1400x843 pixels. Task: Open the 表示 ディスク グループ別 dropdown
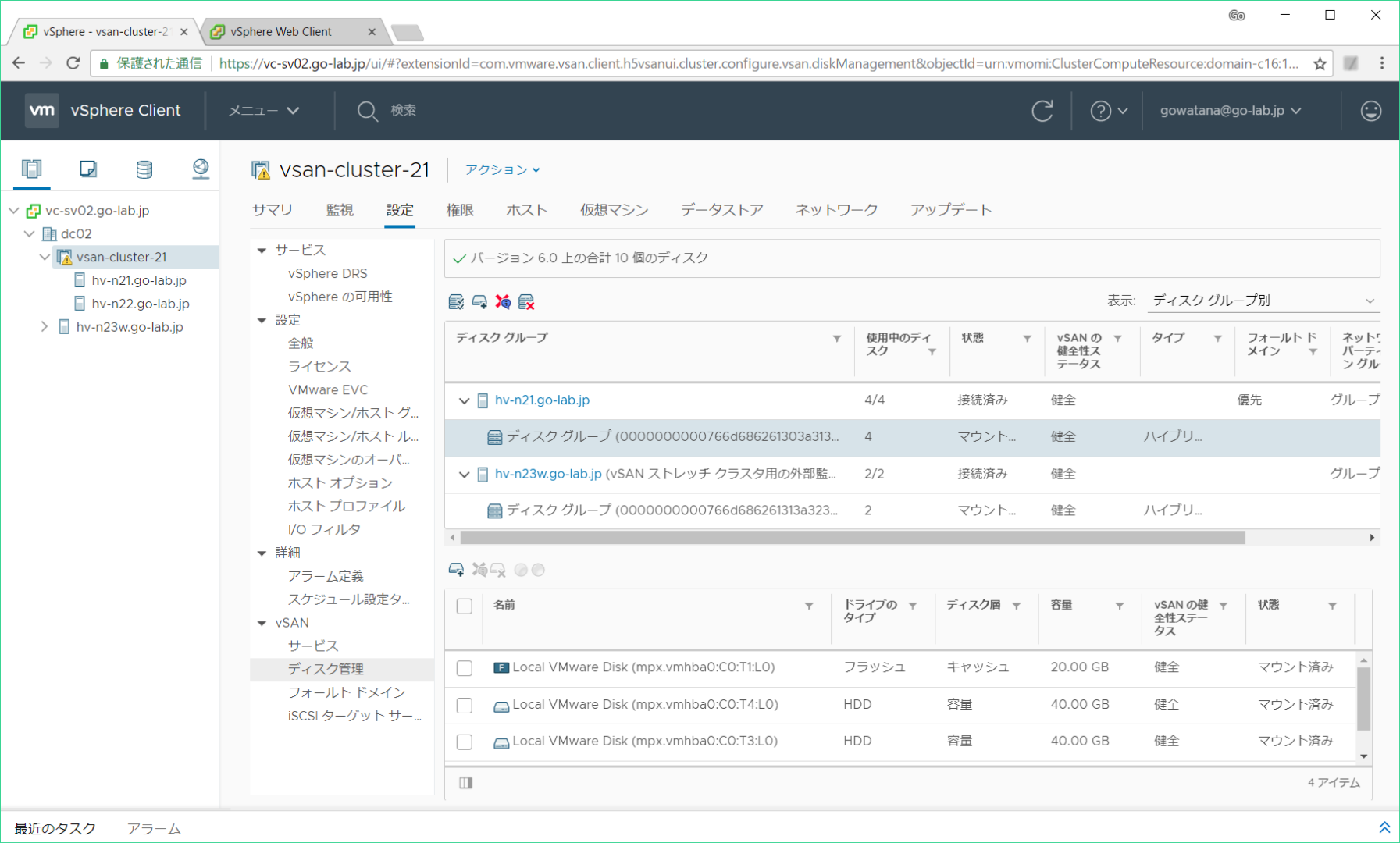(x=1263, y=301)
